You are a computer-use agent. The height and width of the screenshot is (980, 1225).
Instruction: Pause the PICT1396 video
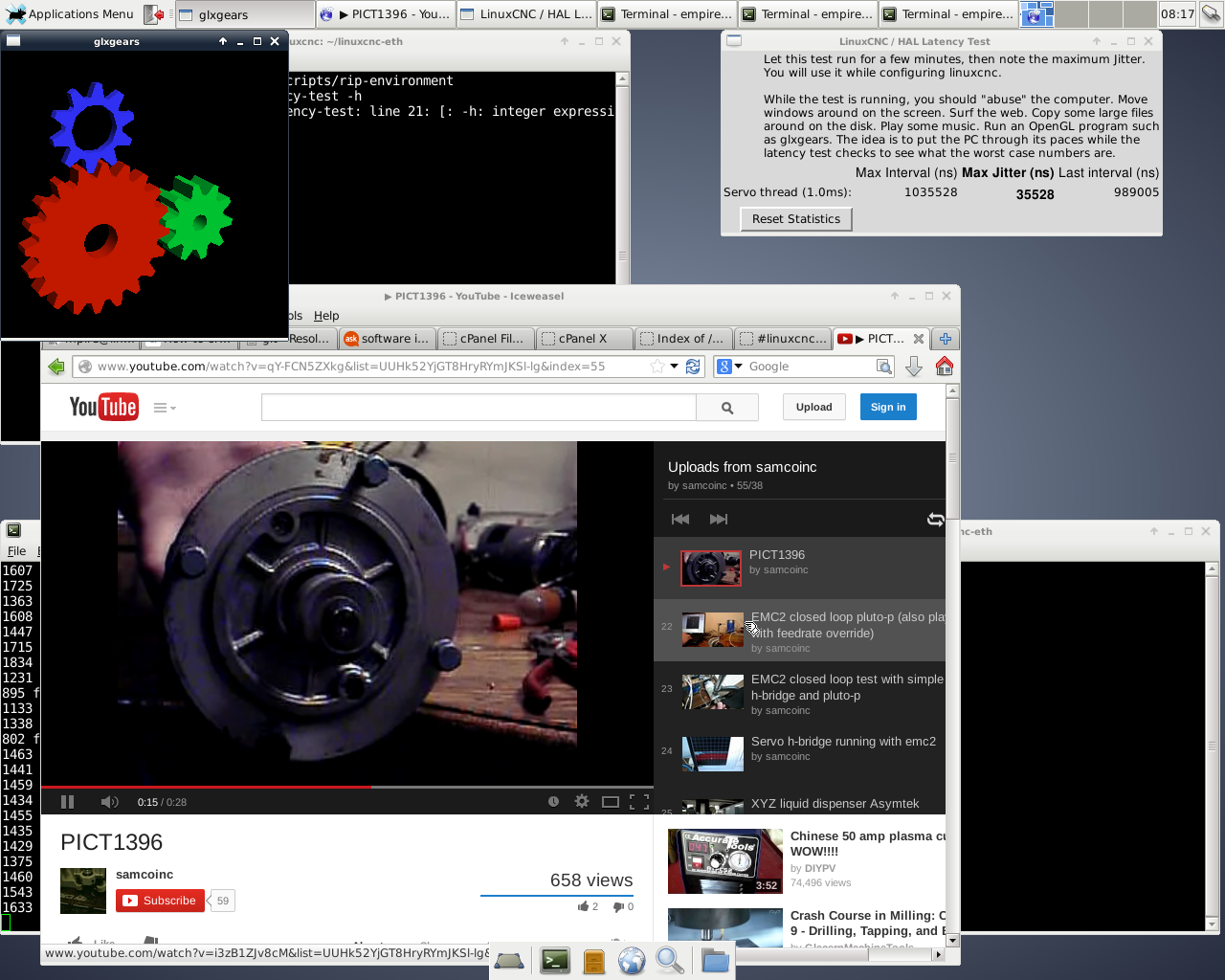pos(67,802)
